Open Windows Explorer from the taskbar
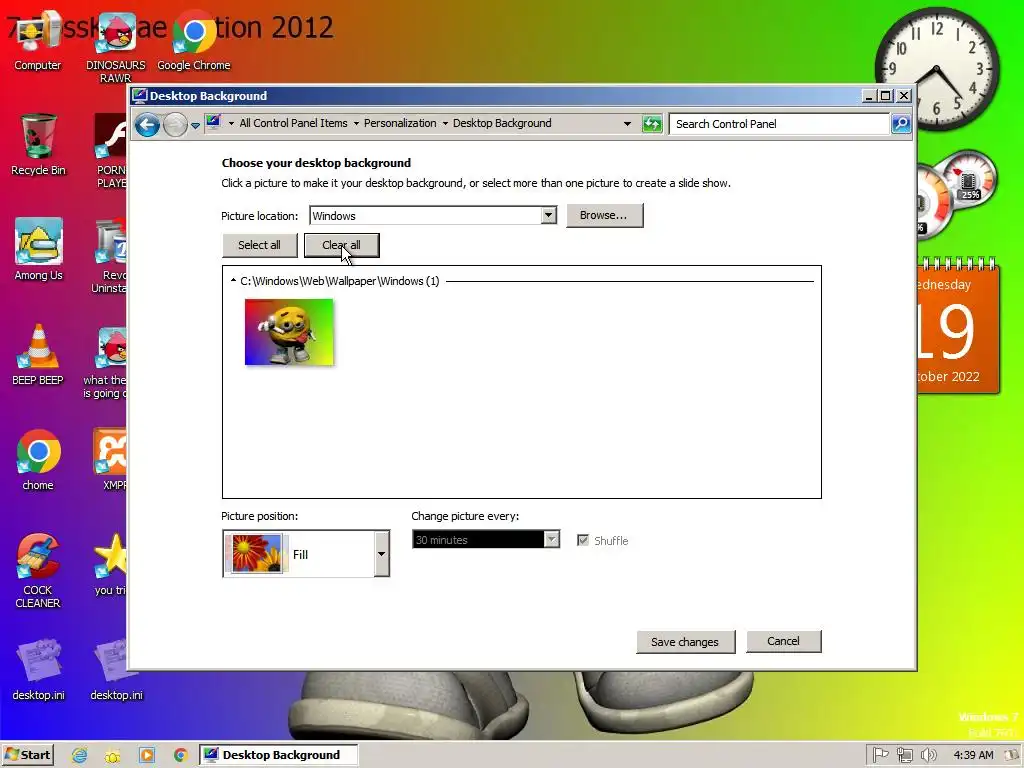 click(113, 755)
